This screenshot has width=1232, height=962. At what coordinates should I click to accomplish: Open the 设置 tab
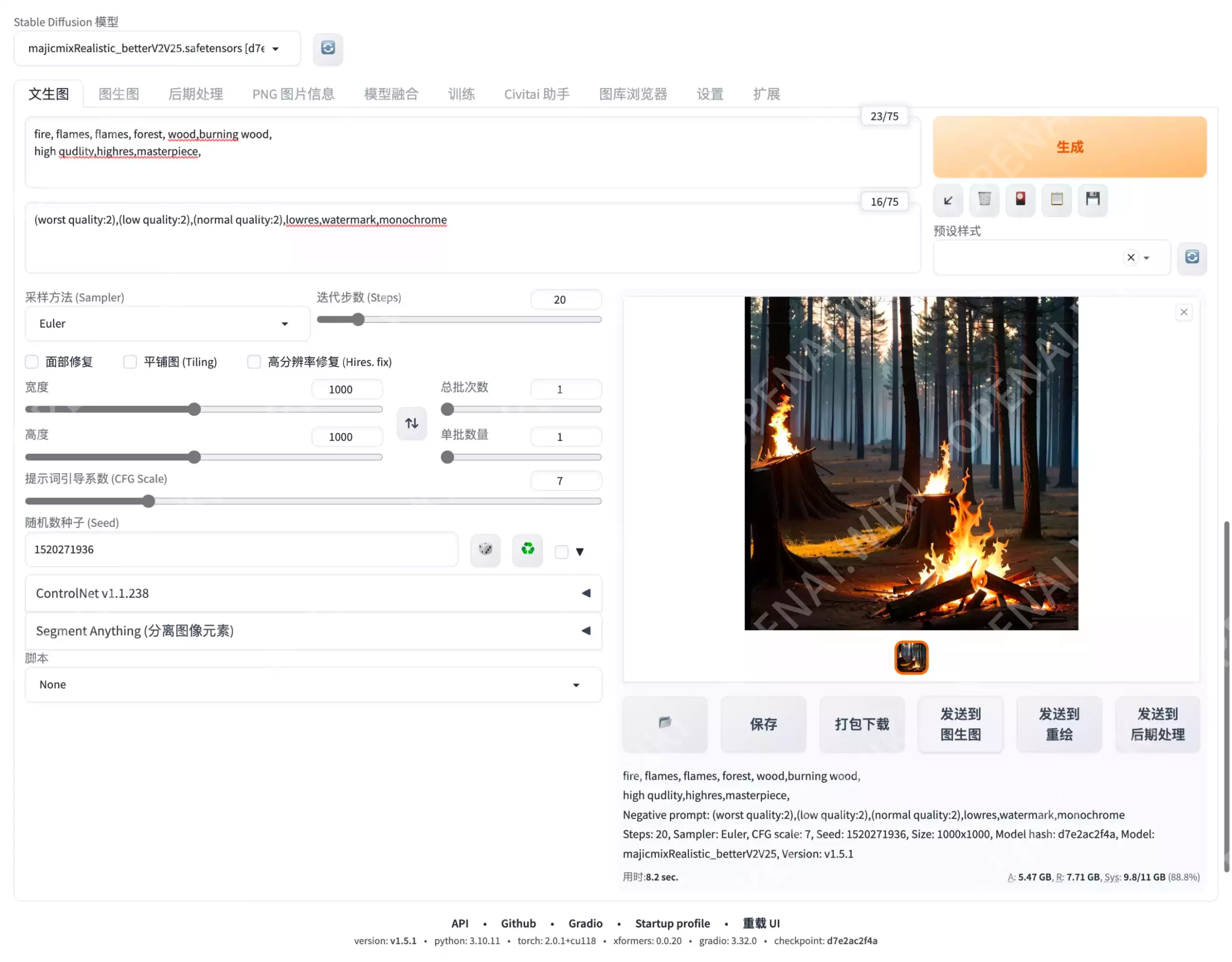[710, 94]
